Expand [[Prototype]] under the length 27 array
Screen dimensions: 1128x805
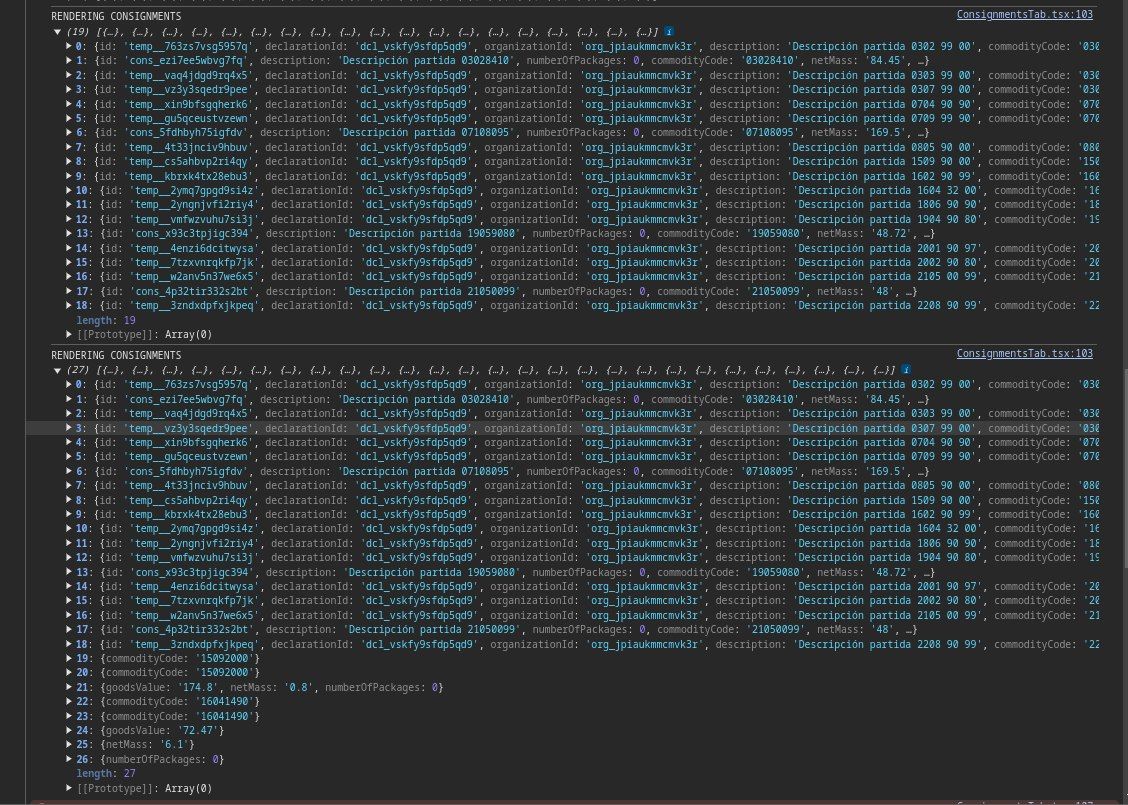click(x=69, y=788)
